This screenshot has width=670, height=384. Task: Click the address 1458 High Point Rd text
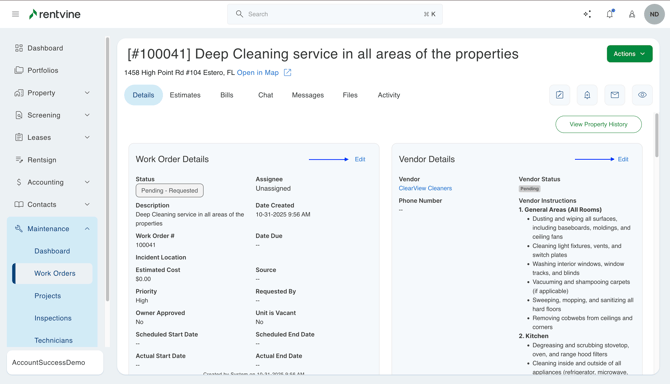click(x=179, y=73)
